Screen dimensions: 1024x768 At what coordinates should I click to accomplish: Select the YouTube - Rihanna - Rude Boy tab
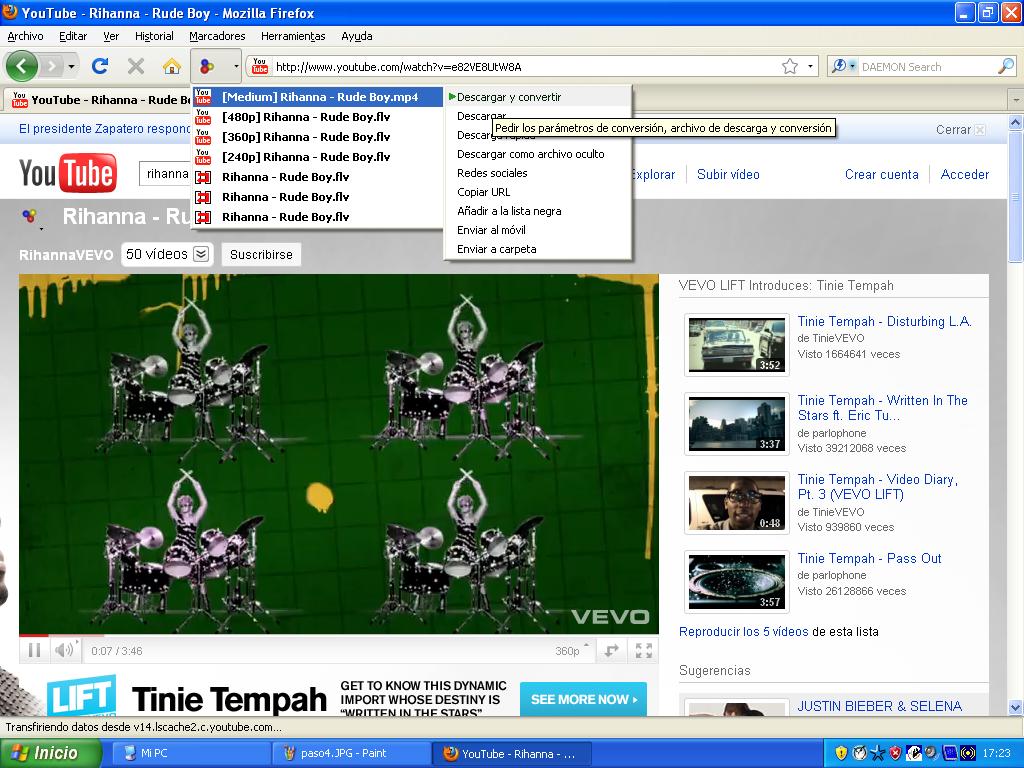(x=98, y=100)
